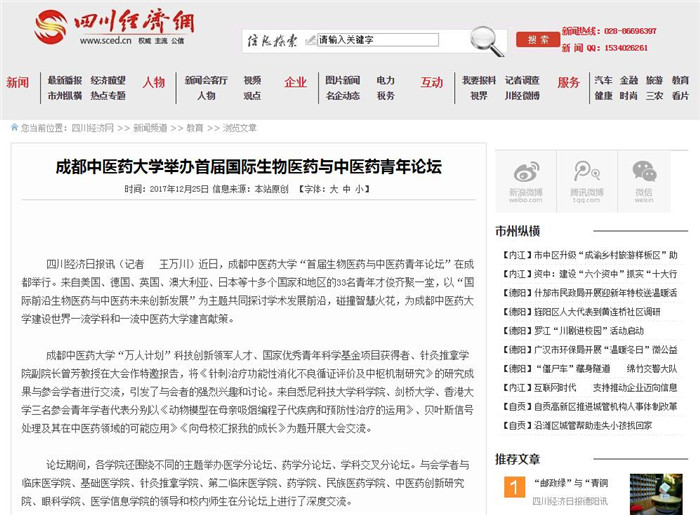Open the 企业 navigation category
700x515 pixels.
pyautogui.click(x=295, y=82)
